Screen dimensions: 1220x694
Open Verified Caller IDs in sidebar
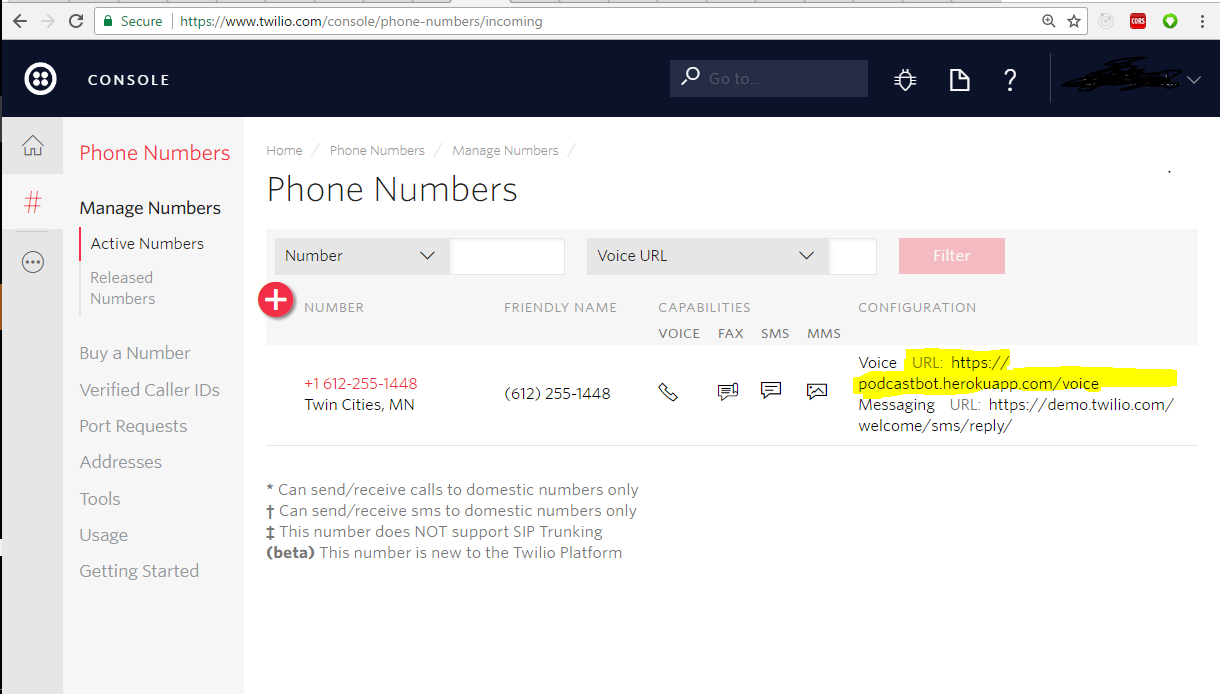pyautogui.click(x=150, y=390)
